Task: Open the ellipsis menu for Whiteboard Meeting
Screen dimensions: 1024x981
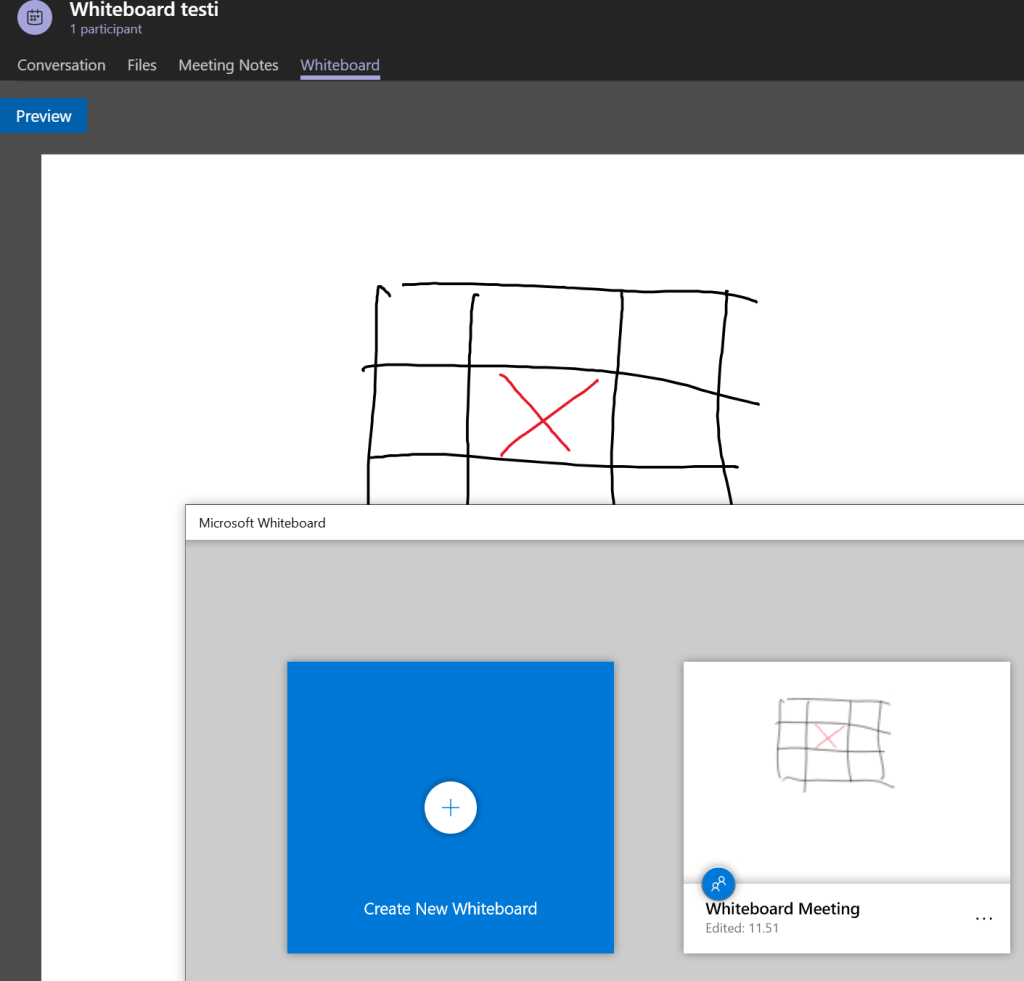Action: coord(984,919)
